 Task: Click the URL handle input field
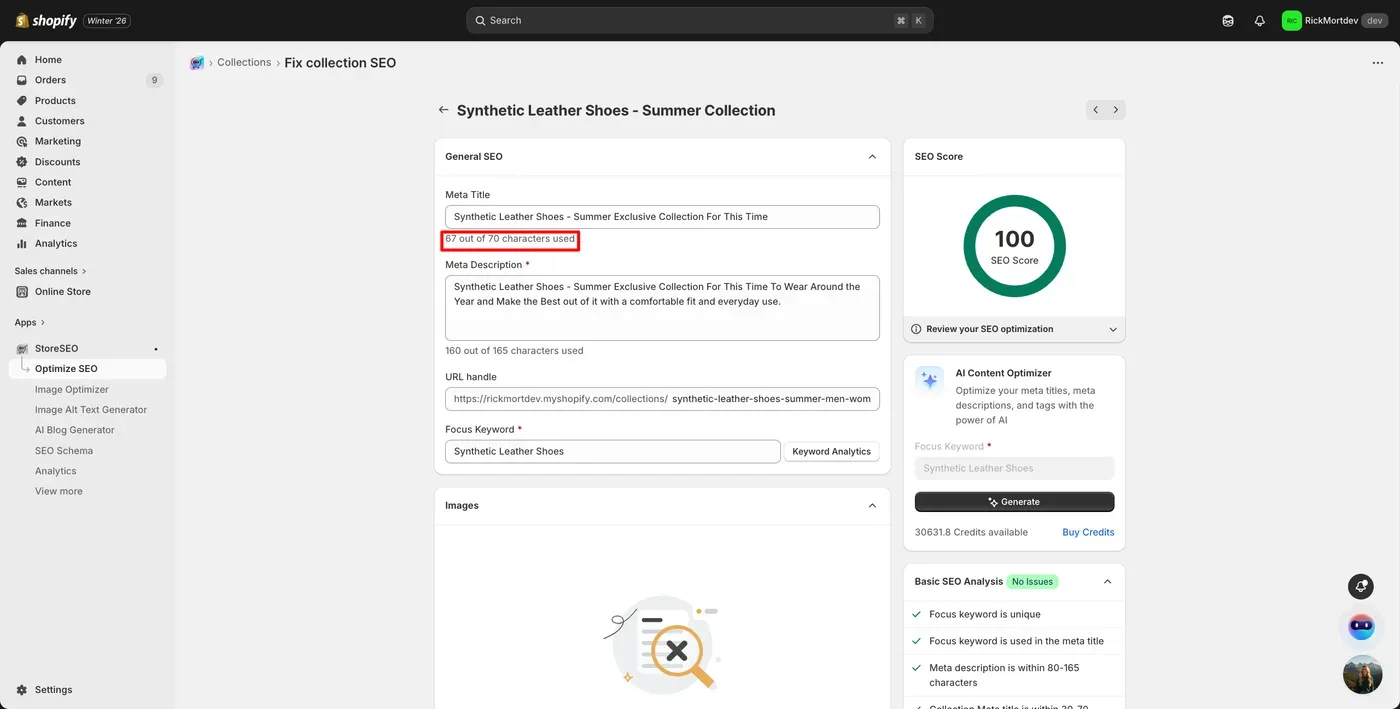click(662, 399)
